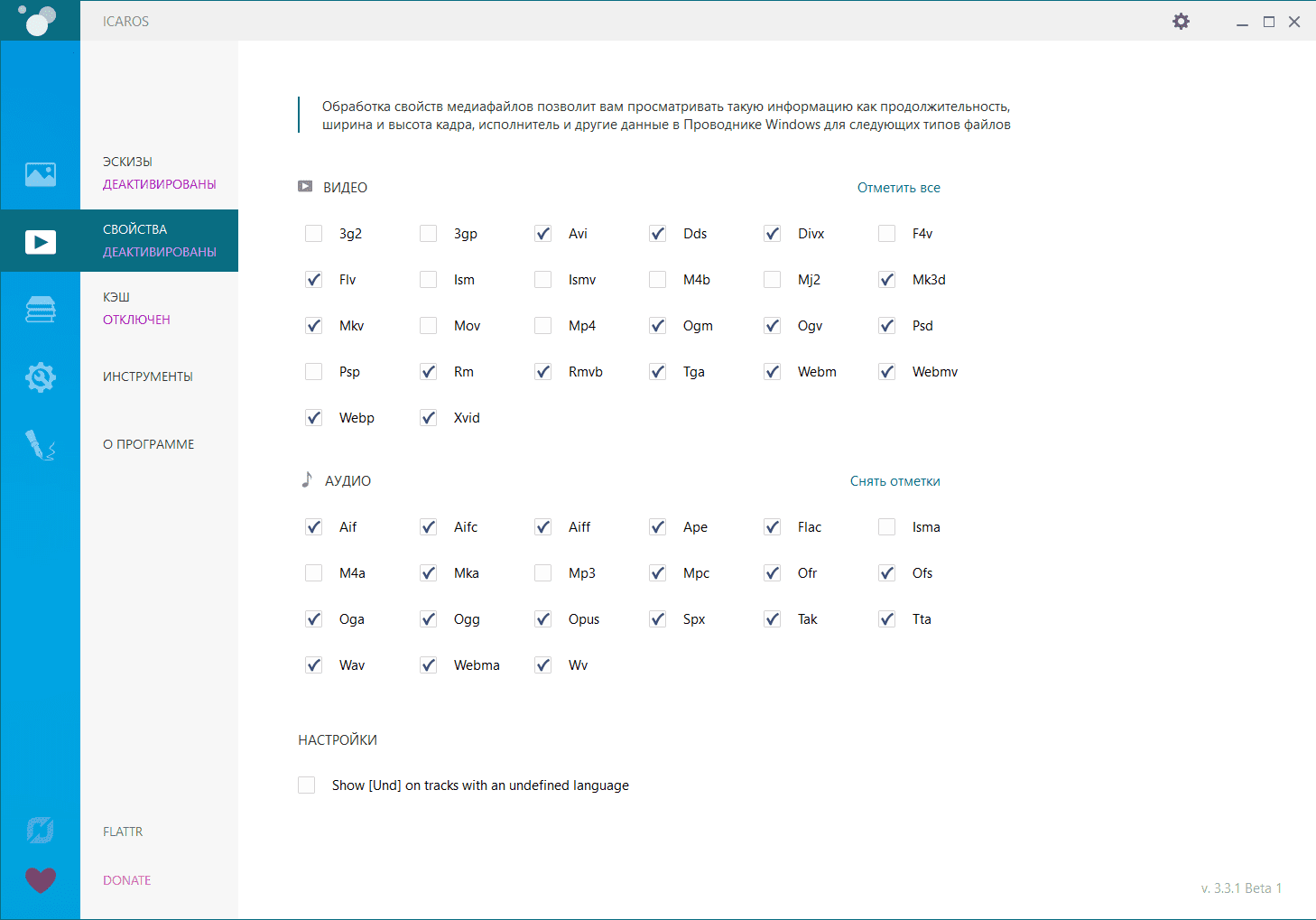This screenshot has width=1316, height=920.
Task: Uncheck the Webp checkbox
Action: click(314, 418)
